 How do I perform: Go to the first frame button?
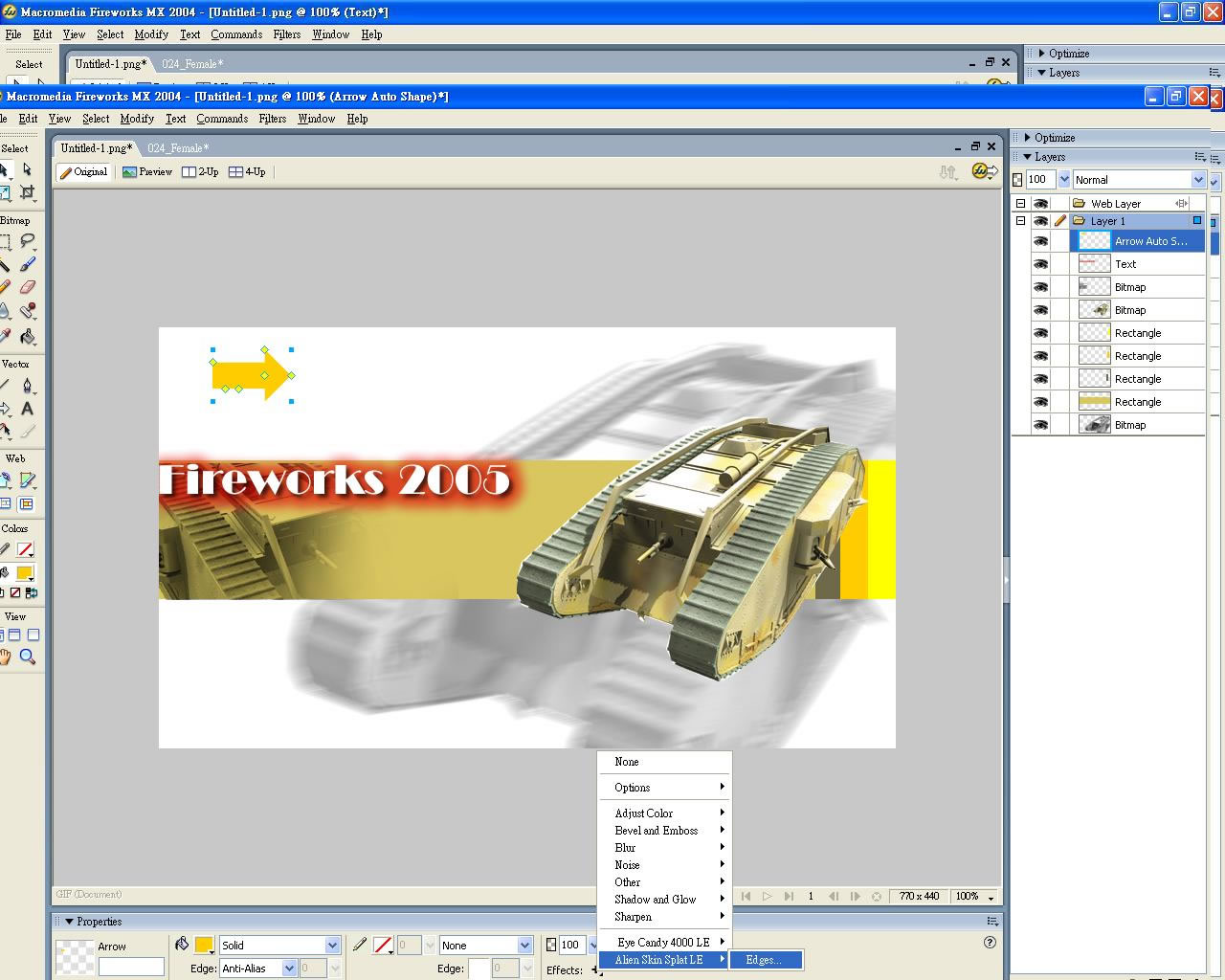[x=746, y=897]
